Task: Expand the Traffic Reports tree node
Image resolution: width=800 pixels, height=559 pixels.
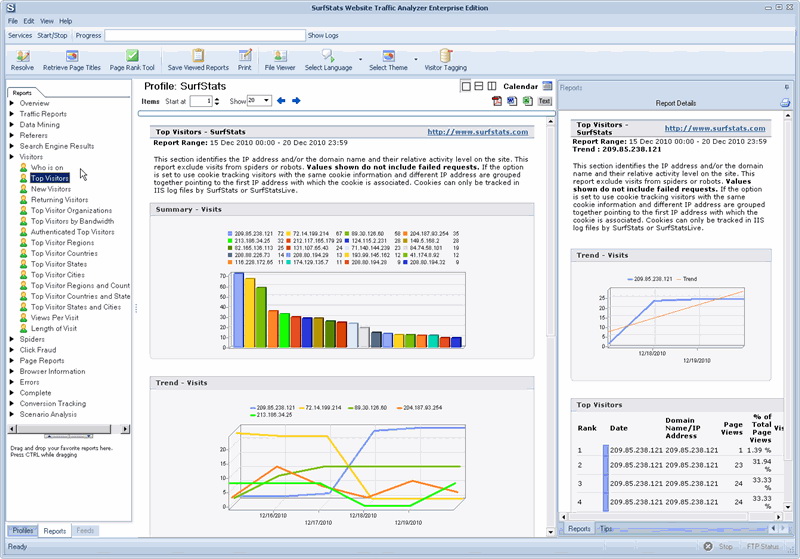Action: click(x=13, y=114)
